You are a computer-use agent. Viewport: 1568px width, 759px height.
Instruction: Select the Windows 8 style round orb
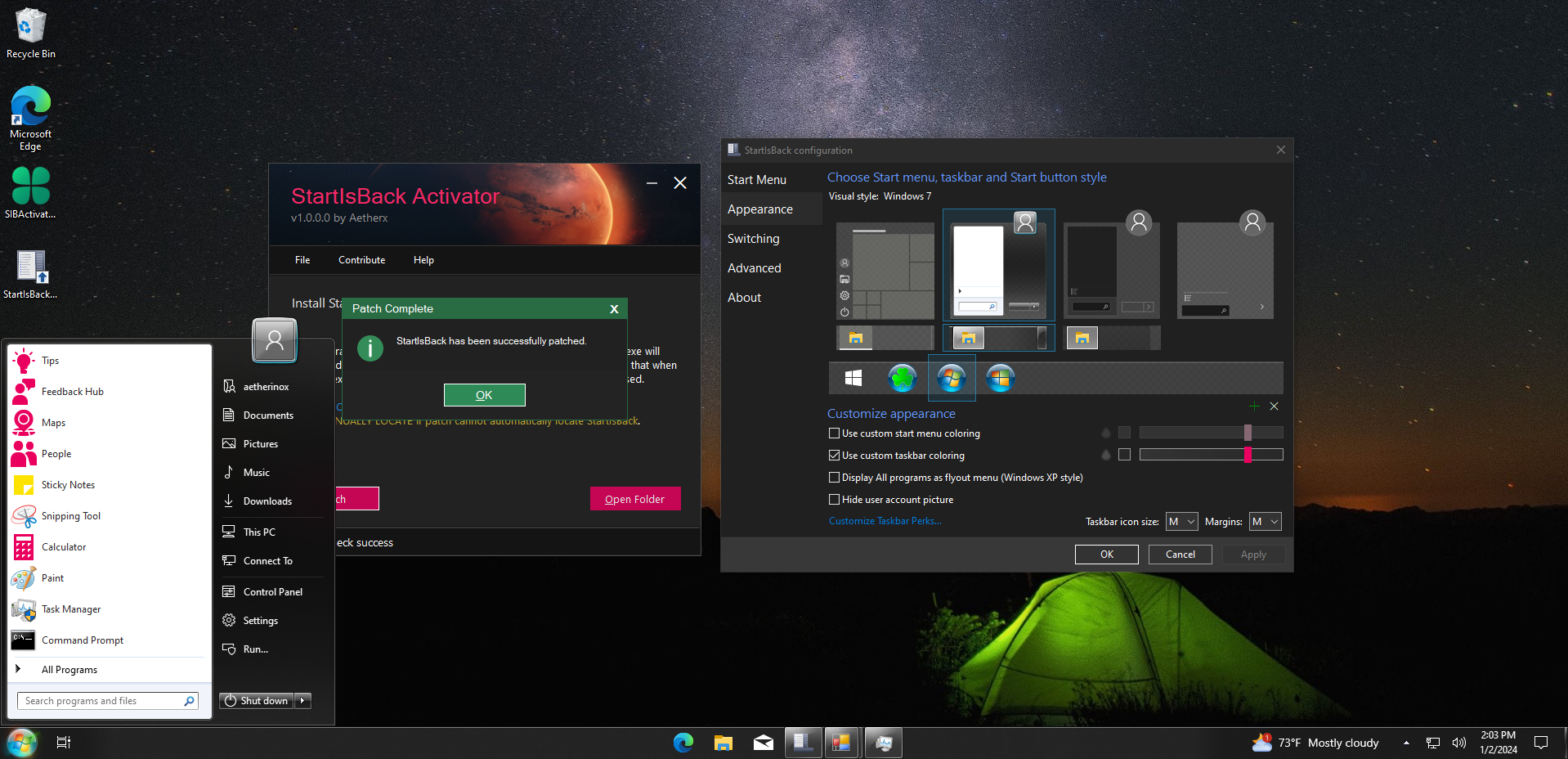[x=1001, y=378]
